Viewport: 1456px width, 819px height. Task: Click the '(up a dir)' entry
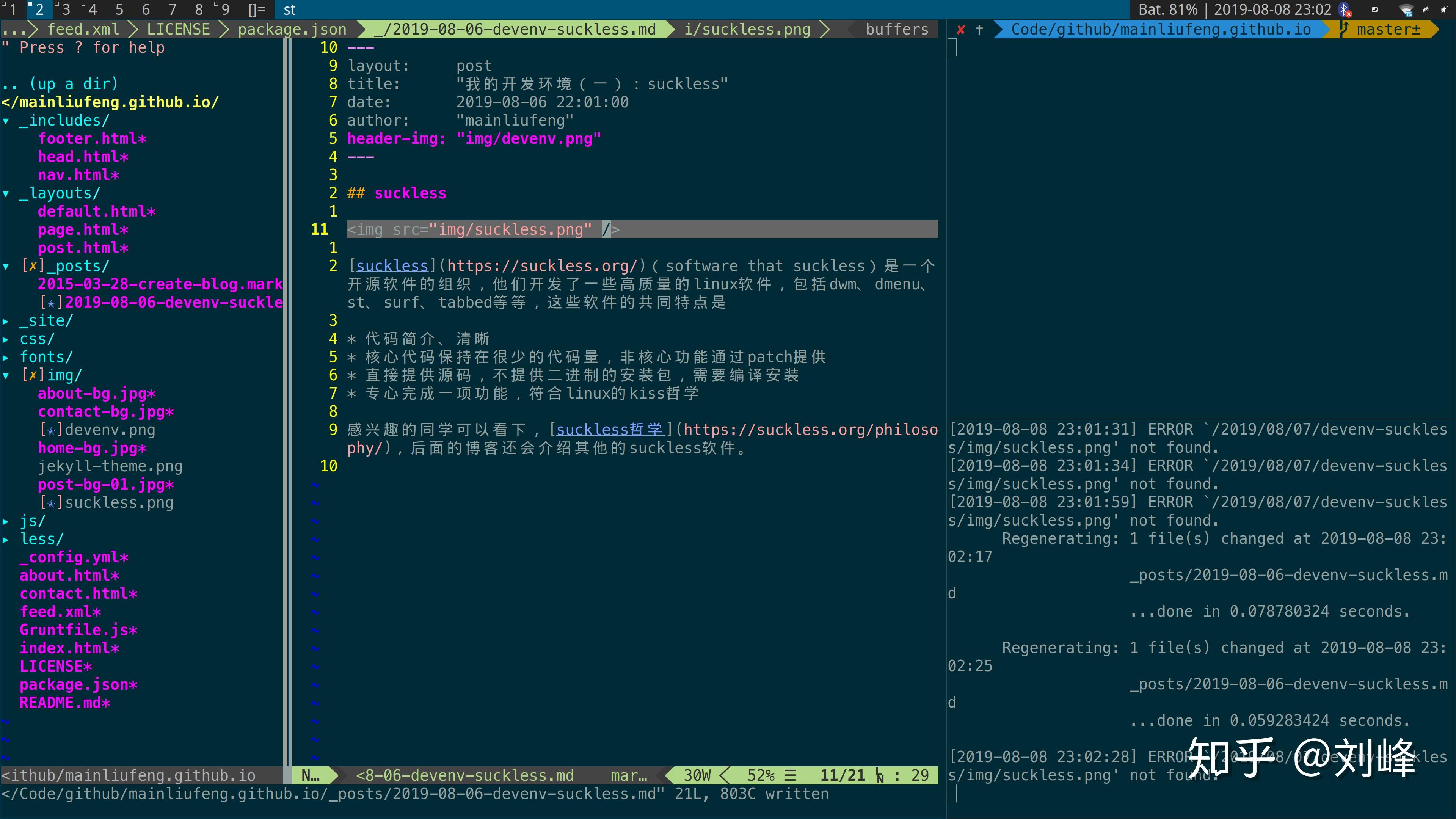click(74, 84)
